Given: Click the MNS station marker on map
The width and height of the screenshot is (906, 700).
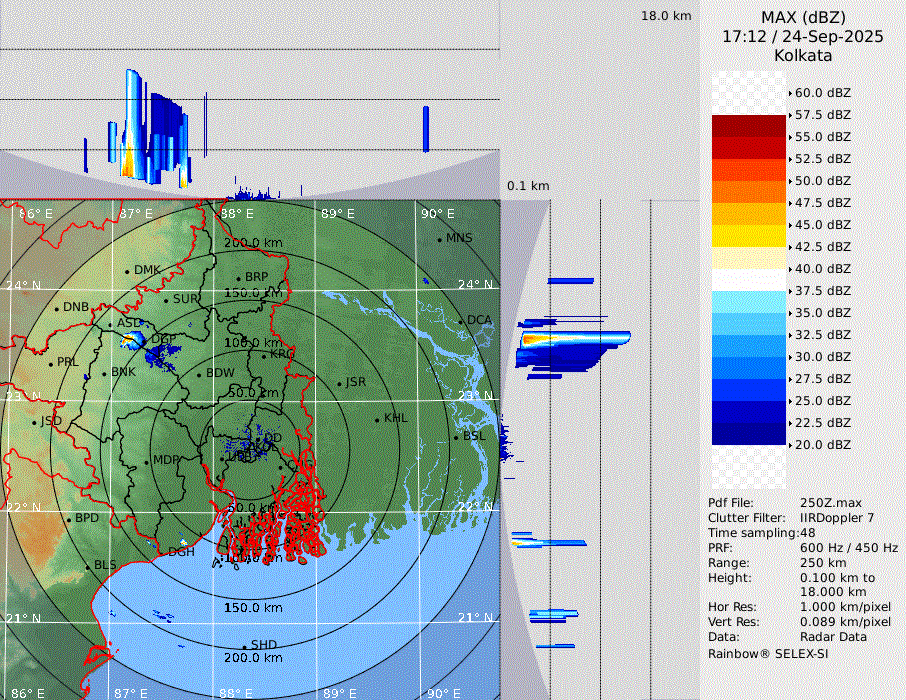Looking at the screenshot, I should (439, 239).
